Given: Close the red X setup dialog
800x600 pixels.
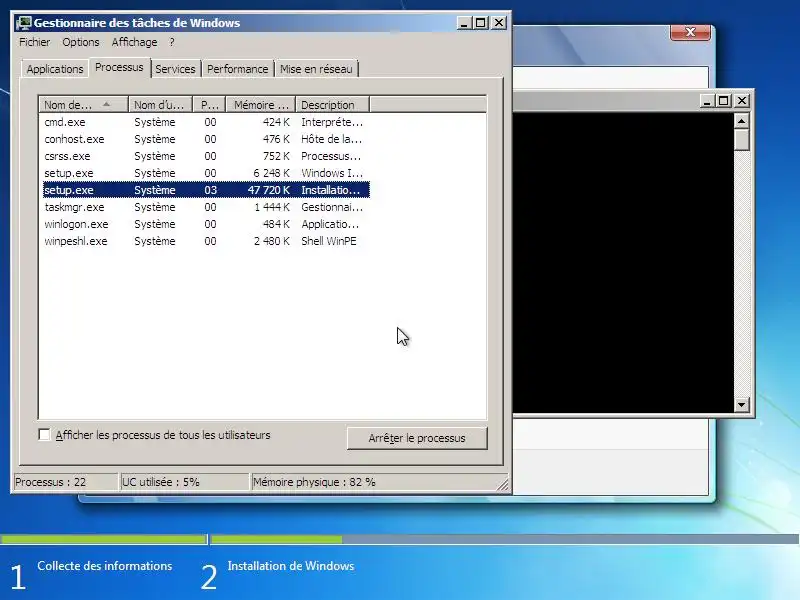Looking at the screenshot, I should point(690,32).
